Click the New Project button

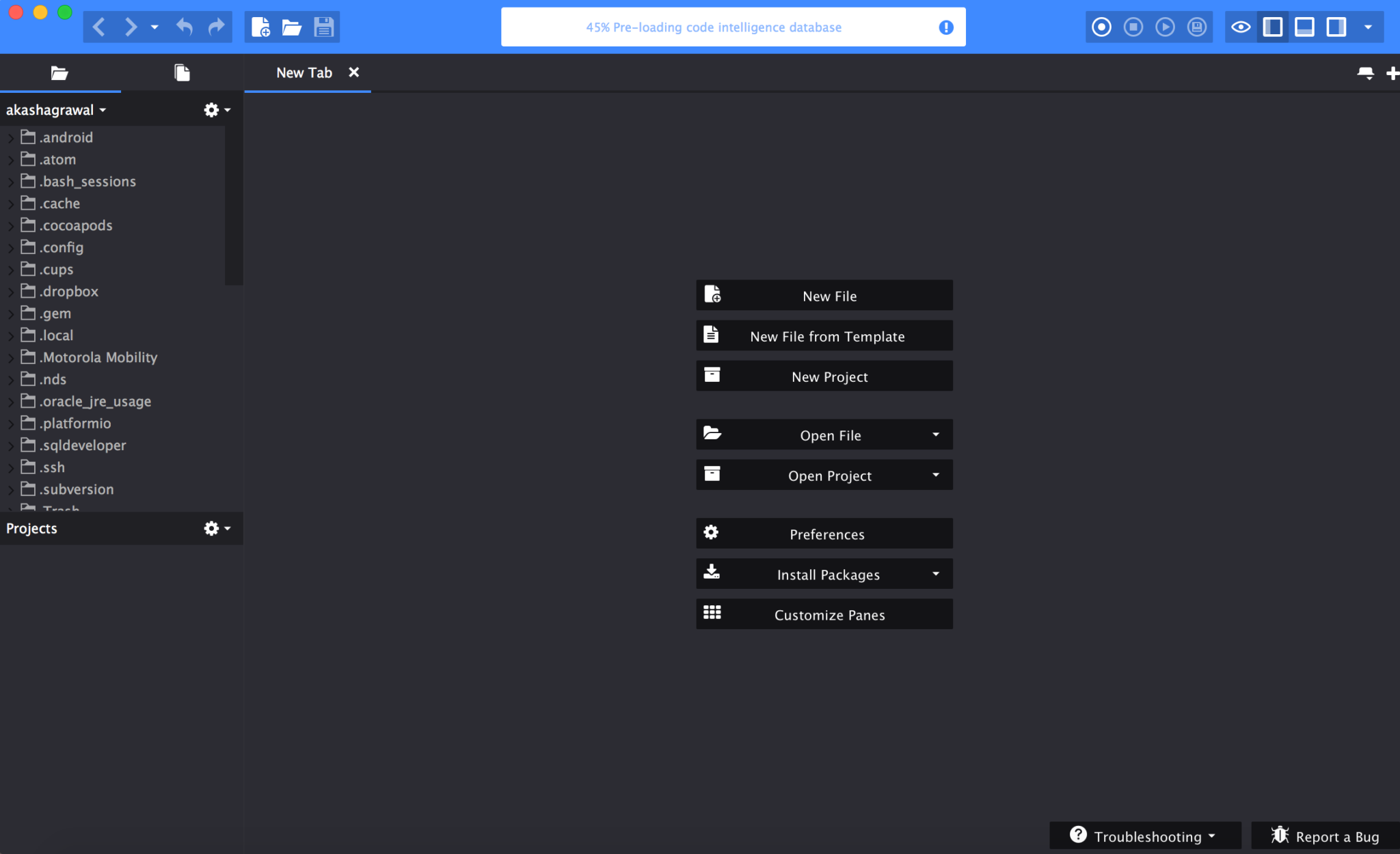point(829,377)
